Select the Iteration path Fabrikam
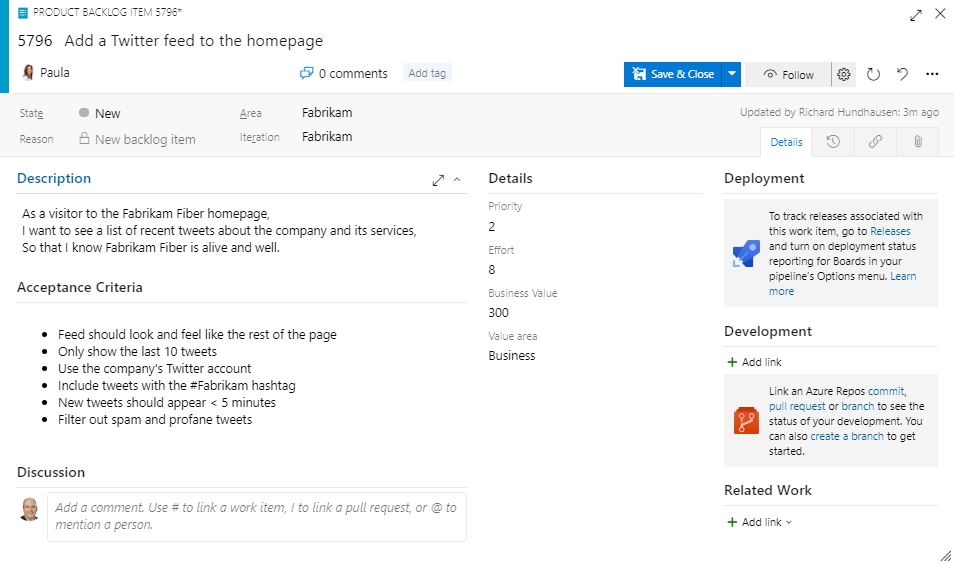The width and height of the screenshot is (954, 564). (x=327, y=137)
